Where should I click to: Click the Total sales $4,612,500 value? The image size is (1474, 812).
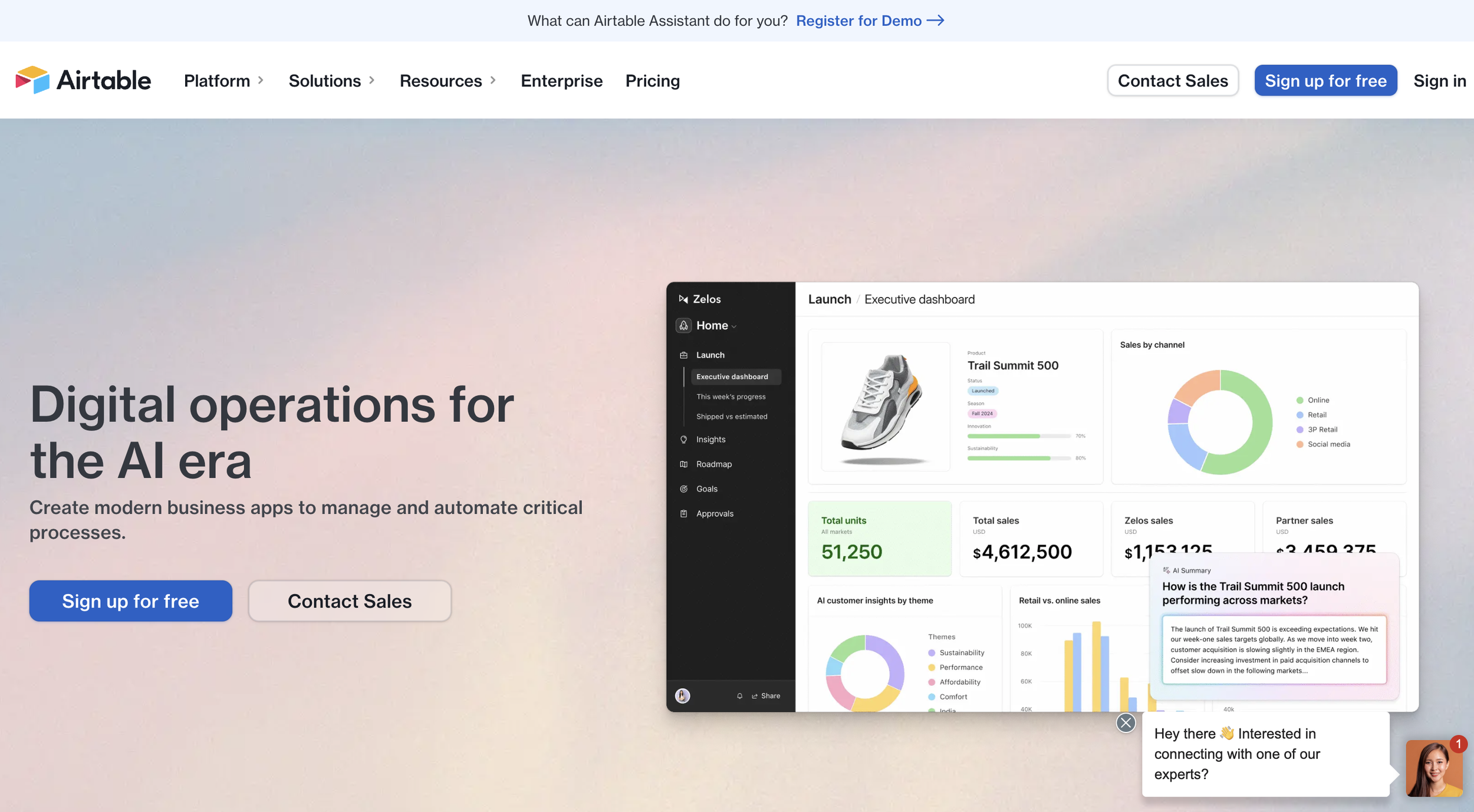1022,552
